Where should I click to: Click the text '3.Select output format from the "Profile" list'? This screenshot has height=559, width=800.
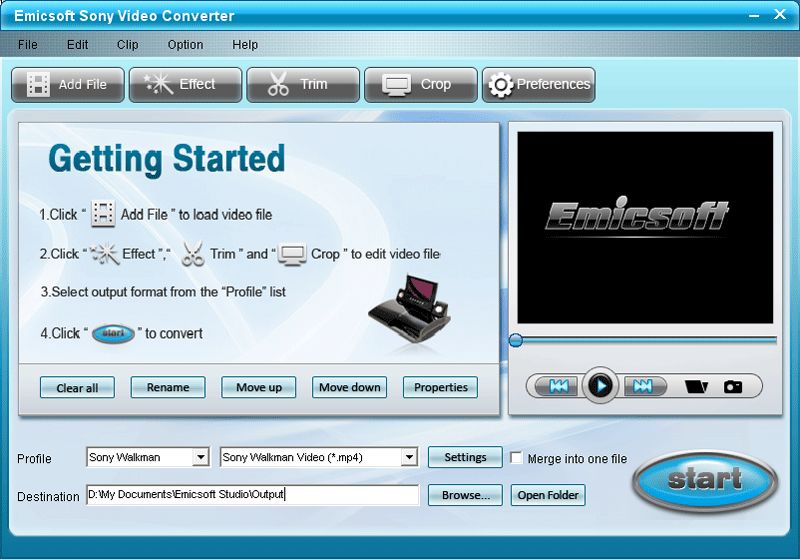[163, 292]
